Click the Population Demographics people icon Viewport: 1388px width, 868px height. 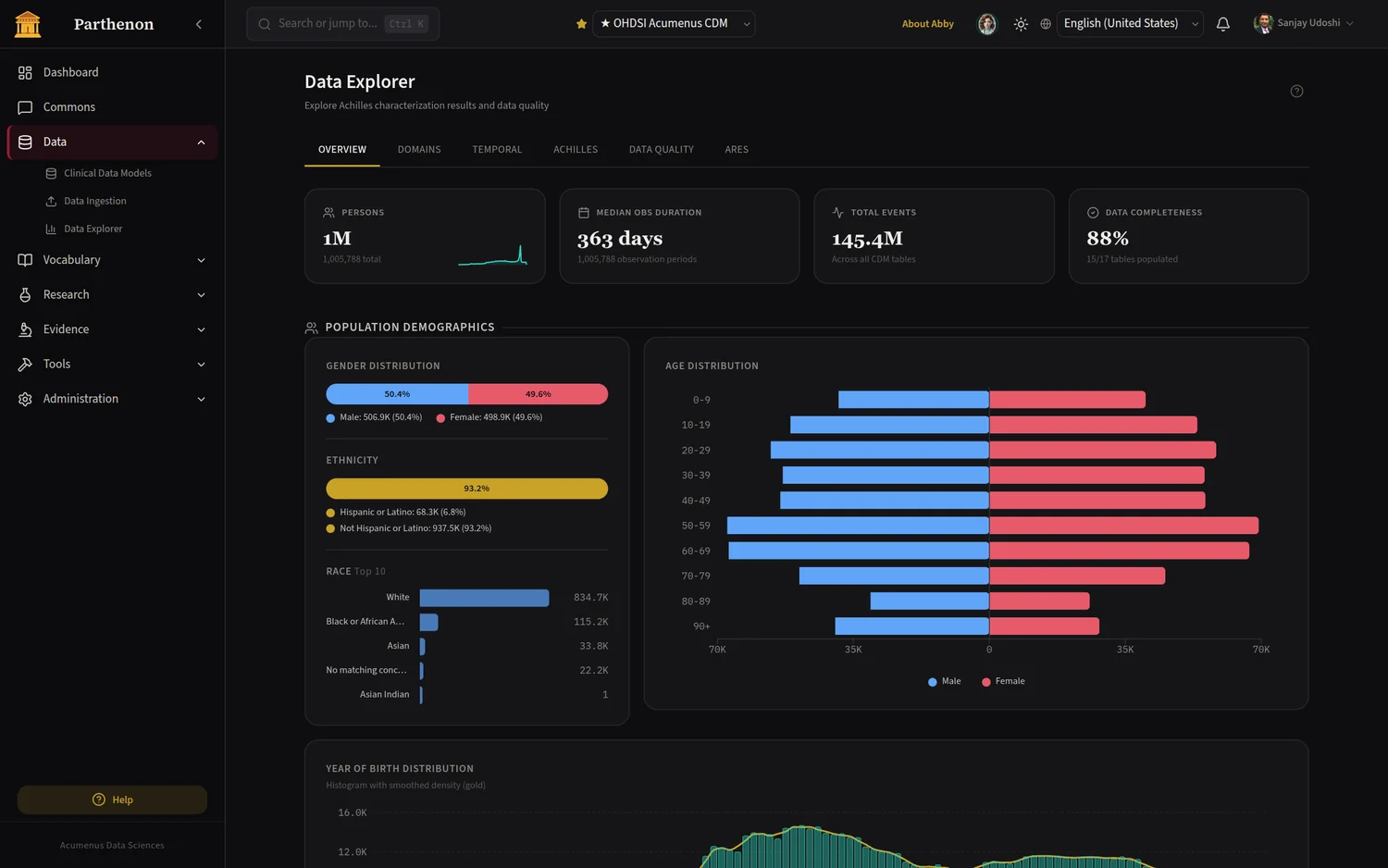(311, 328)
